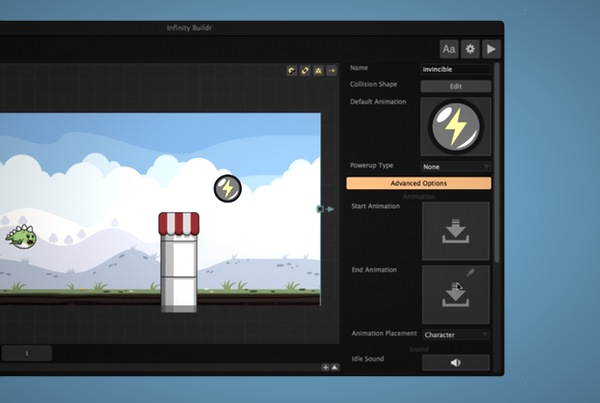This screenshot has height=403, width=600.
Task: Select the green dinosaur character
Action: [21, 237]
